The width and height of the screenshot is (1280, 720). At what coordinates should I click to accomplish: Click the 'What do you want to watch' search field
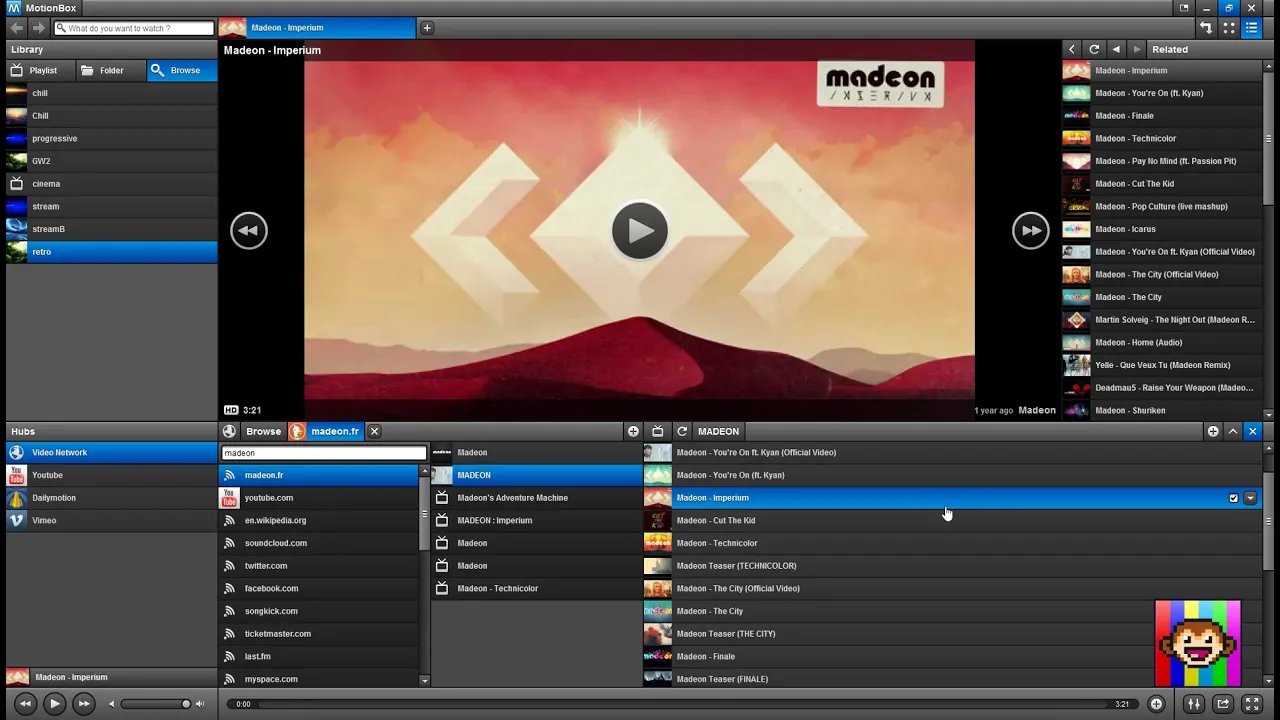(134, 28)
